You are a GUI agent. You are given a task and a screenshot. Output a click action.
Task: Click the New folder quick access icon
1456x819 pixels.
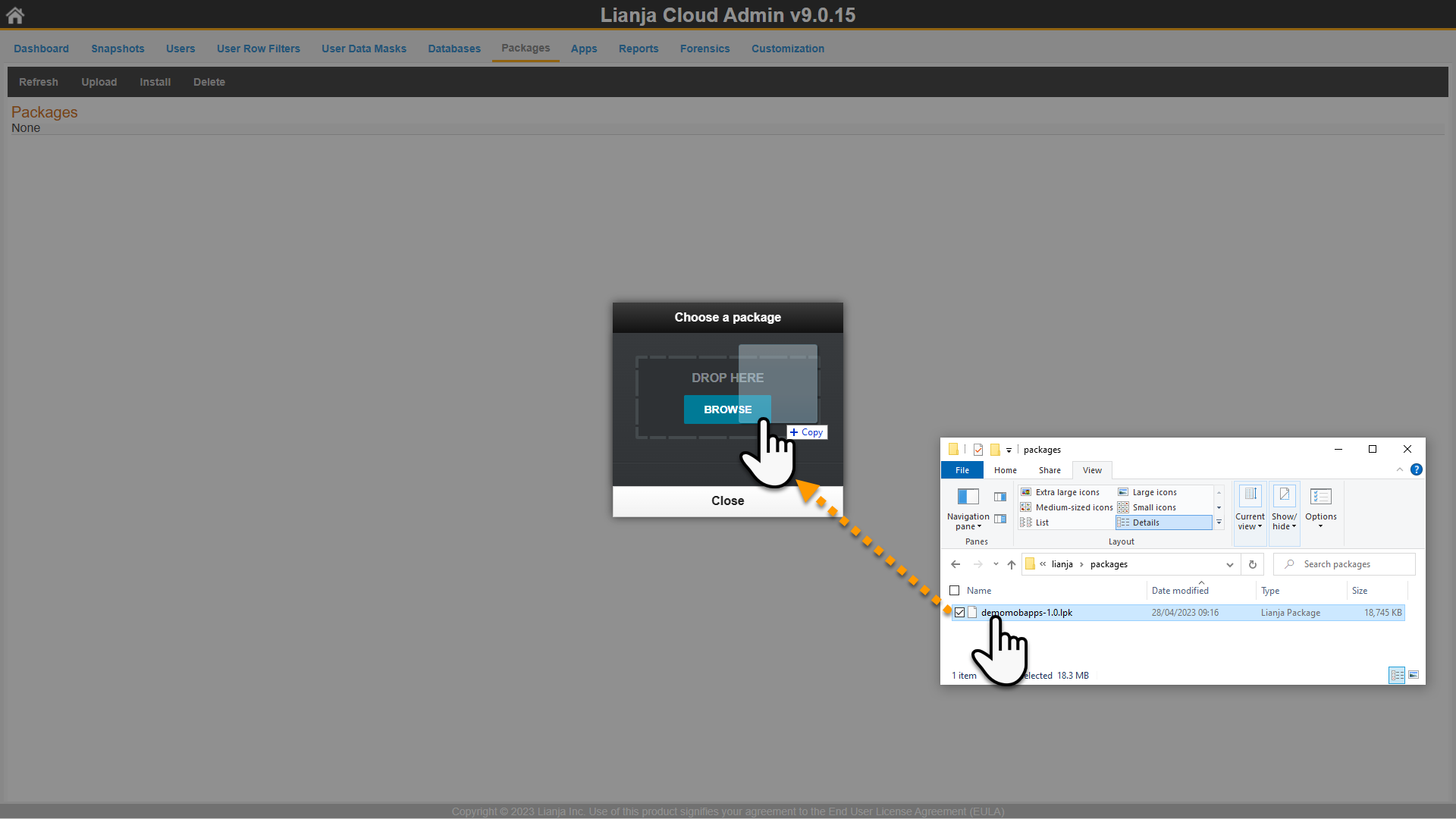(995, 450)
